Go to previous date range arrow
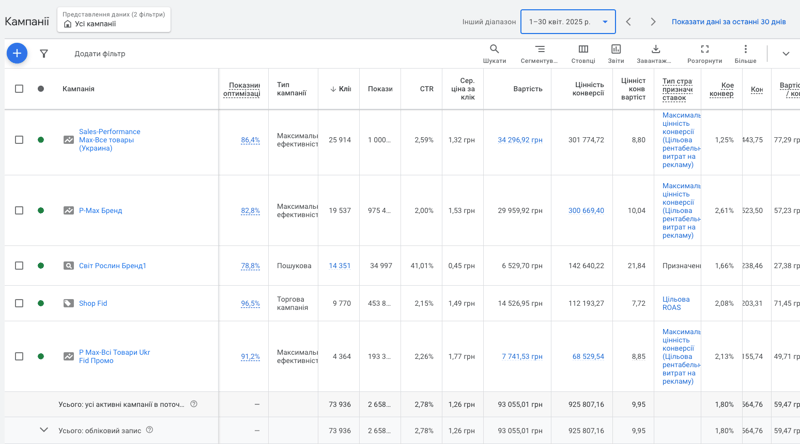Screen dimensions: 800x444 coord(629,22)
